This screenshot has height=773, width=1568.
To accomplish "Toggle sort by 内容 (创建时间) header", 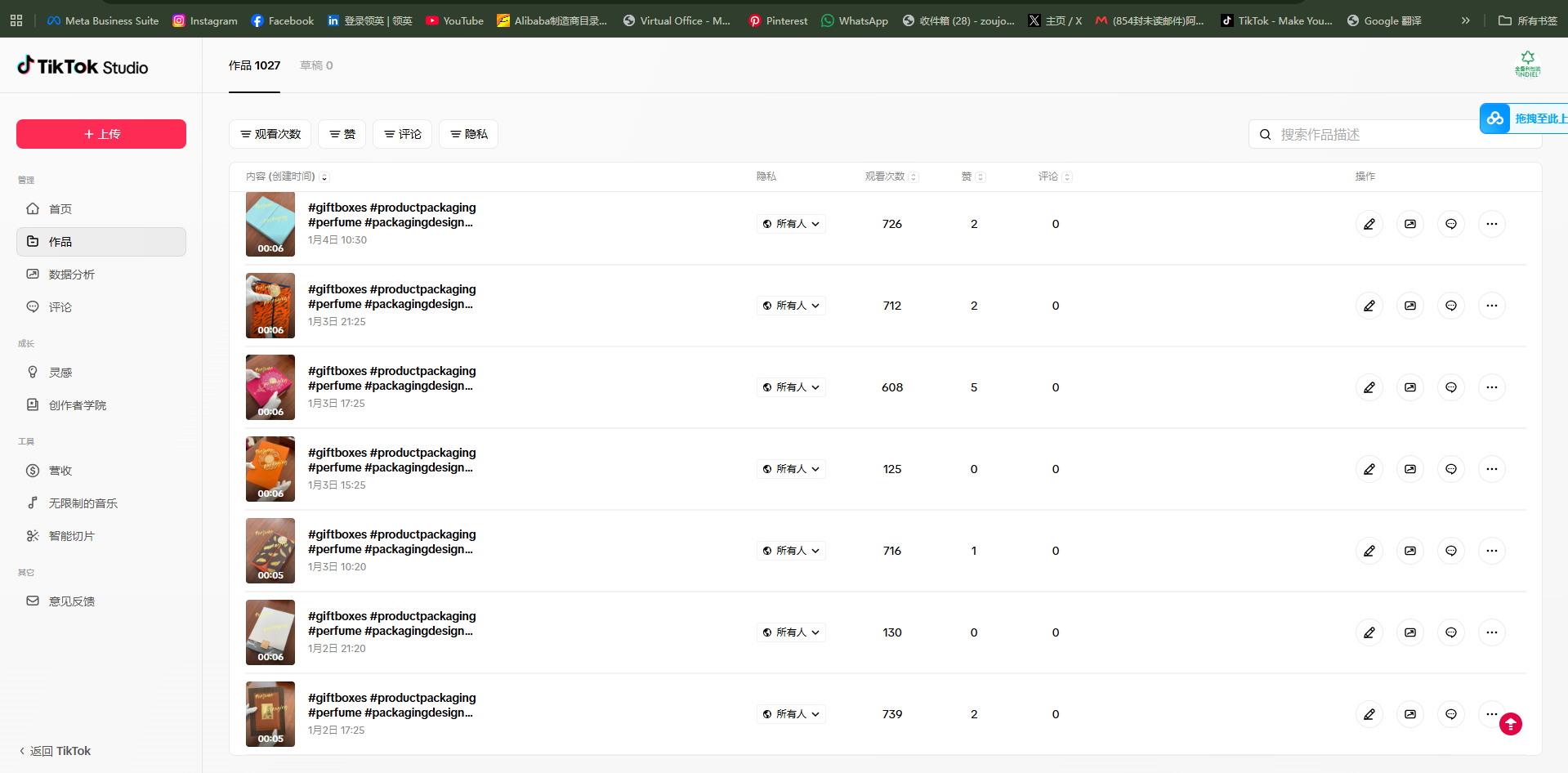I will [287, 176].
